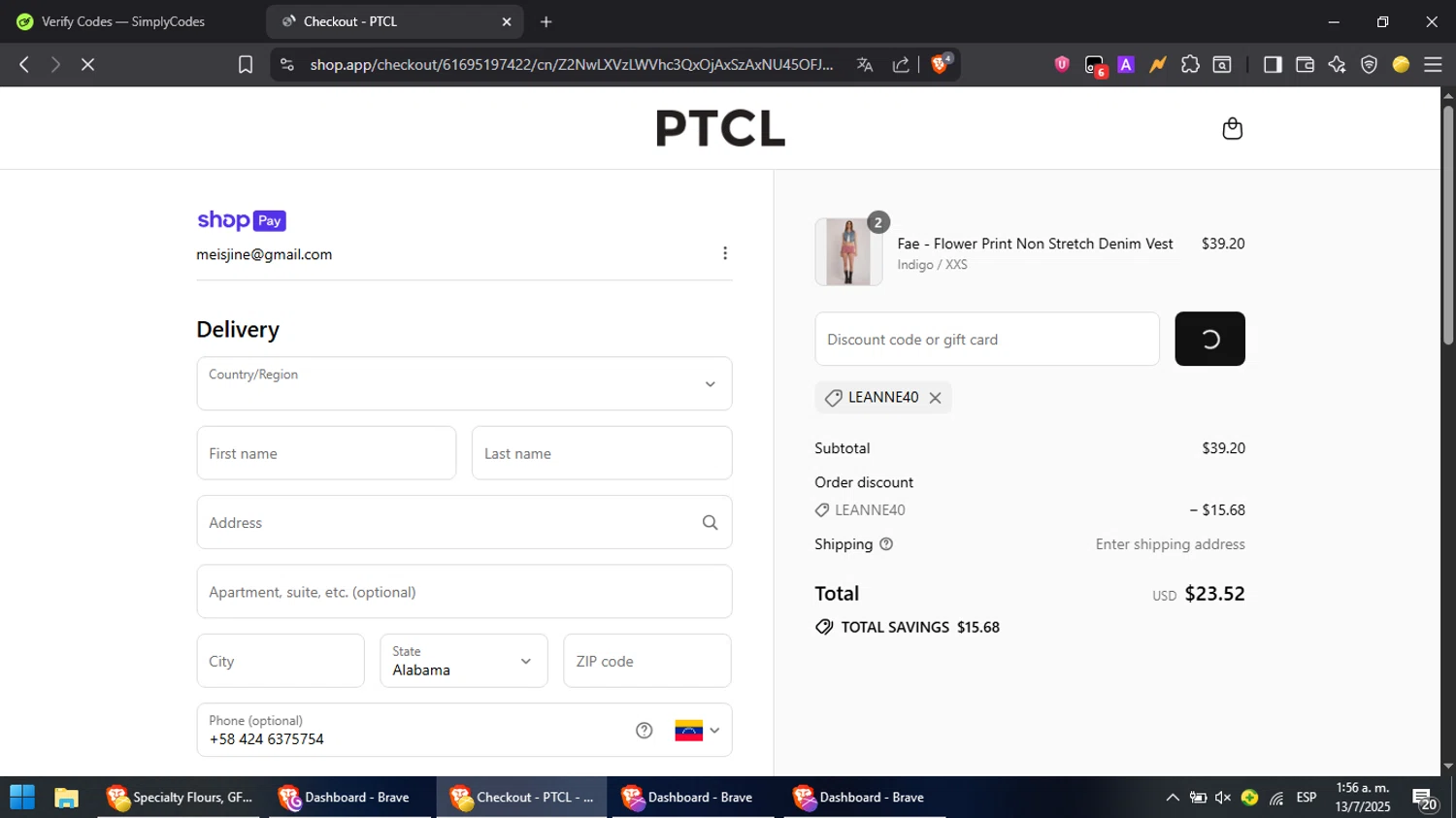Viewport: 1456px width, 818px height.
Task: Open the browser main hamburger menu
Action: [1433, 64]
